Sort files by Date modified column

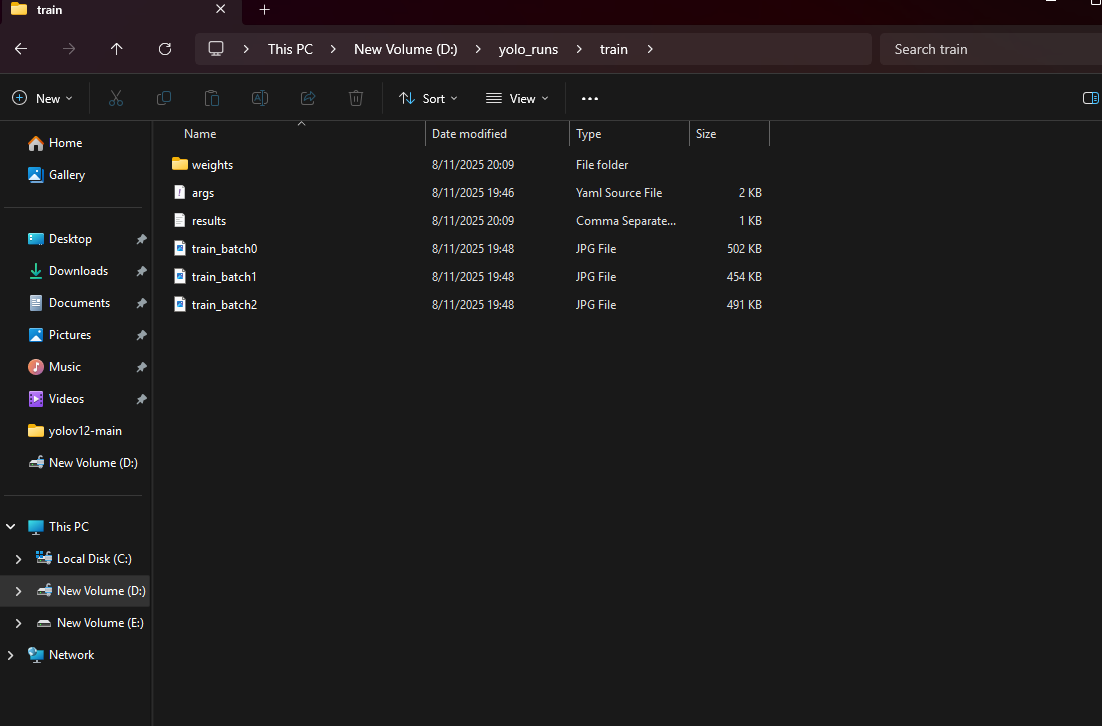pos(469,134)
